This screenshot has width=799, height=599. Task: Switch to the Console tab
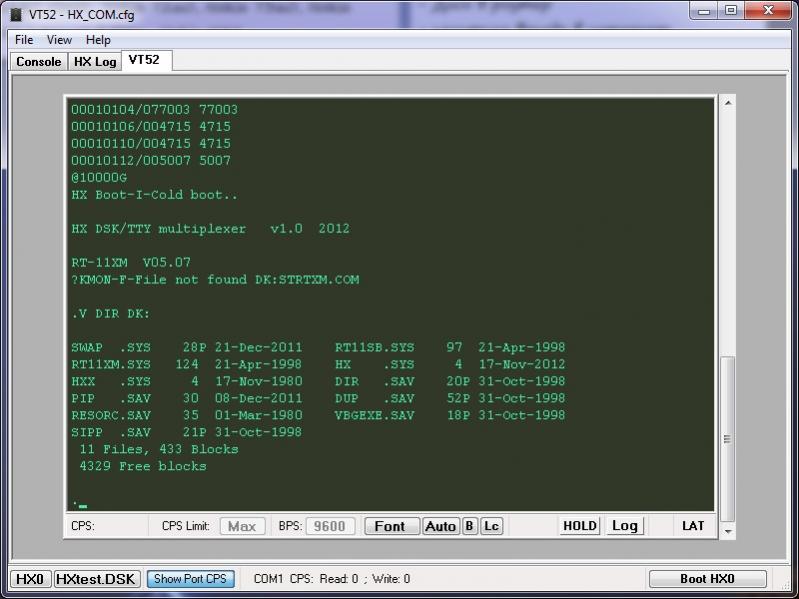coord(39,62)
